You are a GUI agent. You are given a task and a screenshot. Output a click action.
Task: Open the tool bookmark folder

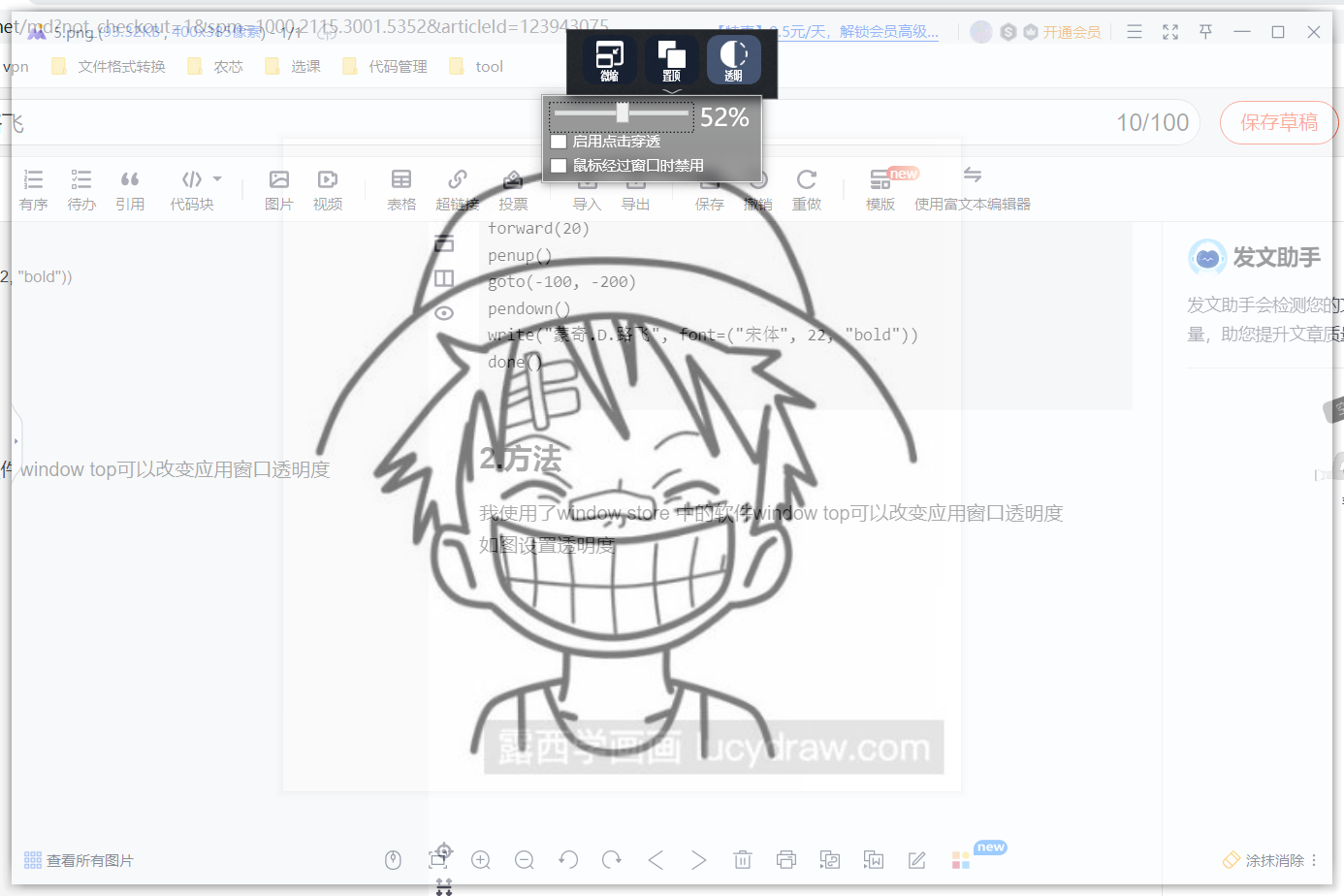click(x=476, y=66)
